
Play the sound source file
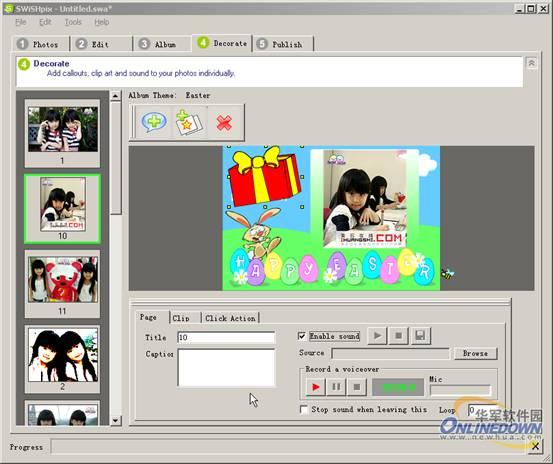click(377, 335)
